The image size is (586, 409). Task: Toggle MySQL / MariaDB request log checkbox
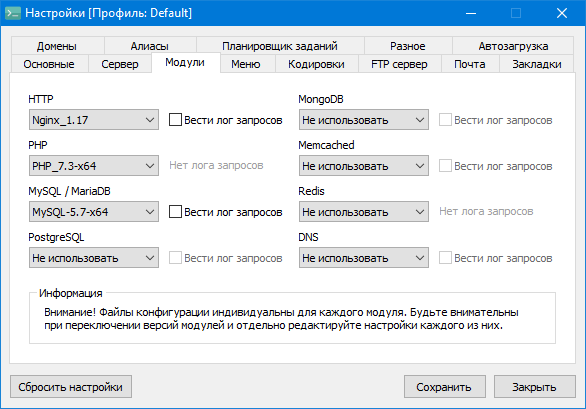(175, 212)
